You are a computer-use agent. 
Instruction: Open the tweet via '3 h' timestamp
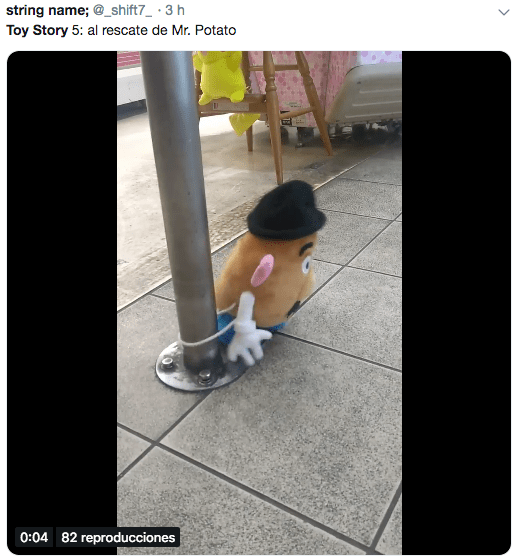175,10
